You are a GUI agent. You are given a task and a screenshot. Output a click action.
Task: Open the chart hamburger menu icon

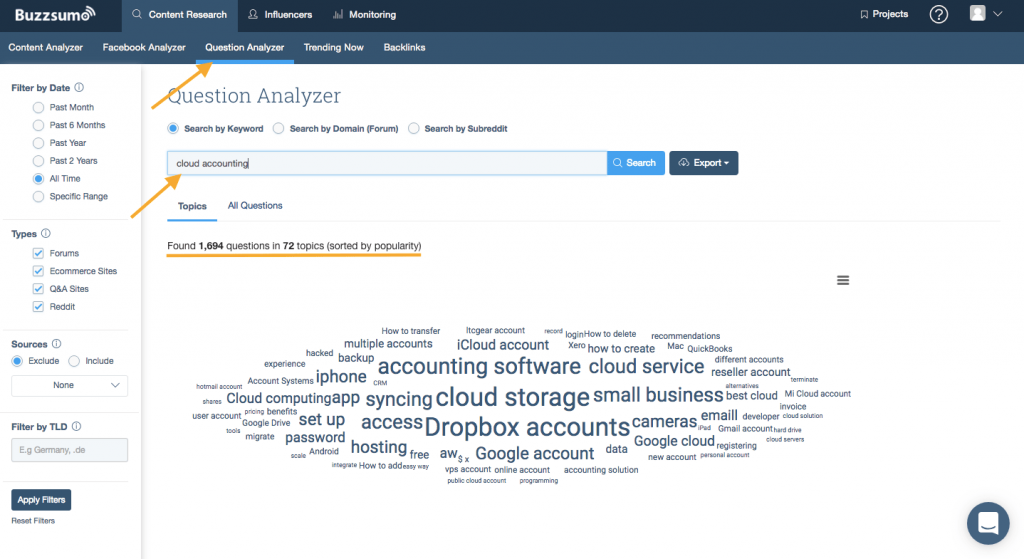point(843,280)
